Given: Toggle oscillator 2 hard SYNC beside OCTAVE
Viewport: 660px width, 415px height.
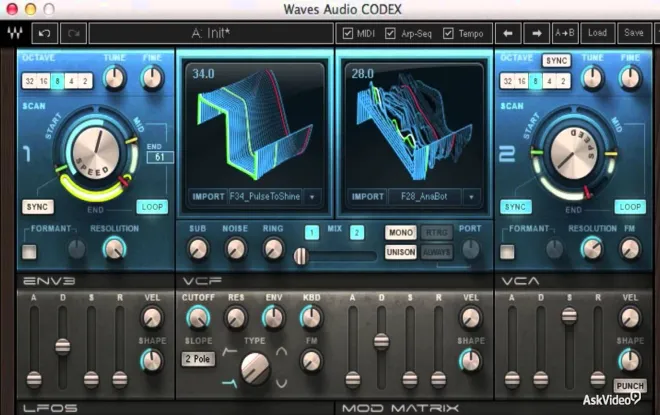Looking at the screenshot, I should [x=556, y=61].
